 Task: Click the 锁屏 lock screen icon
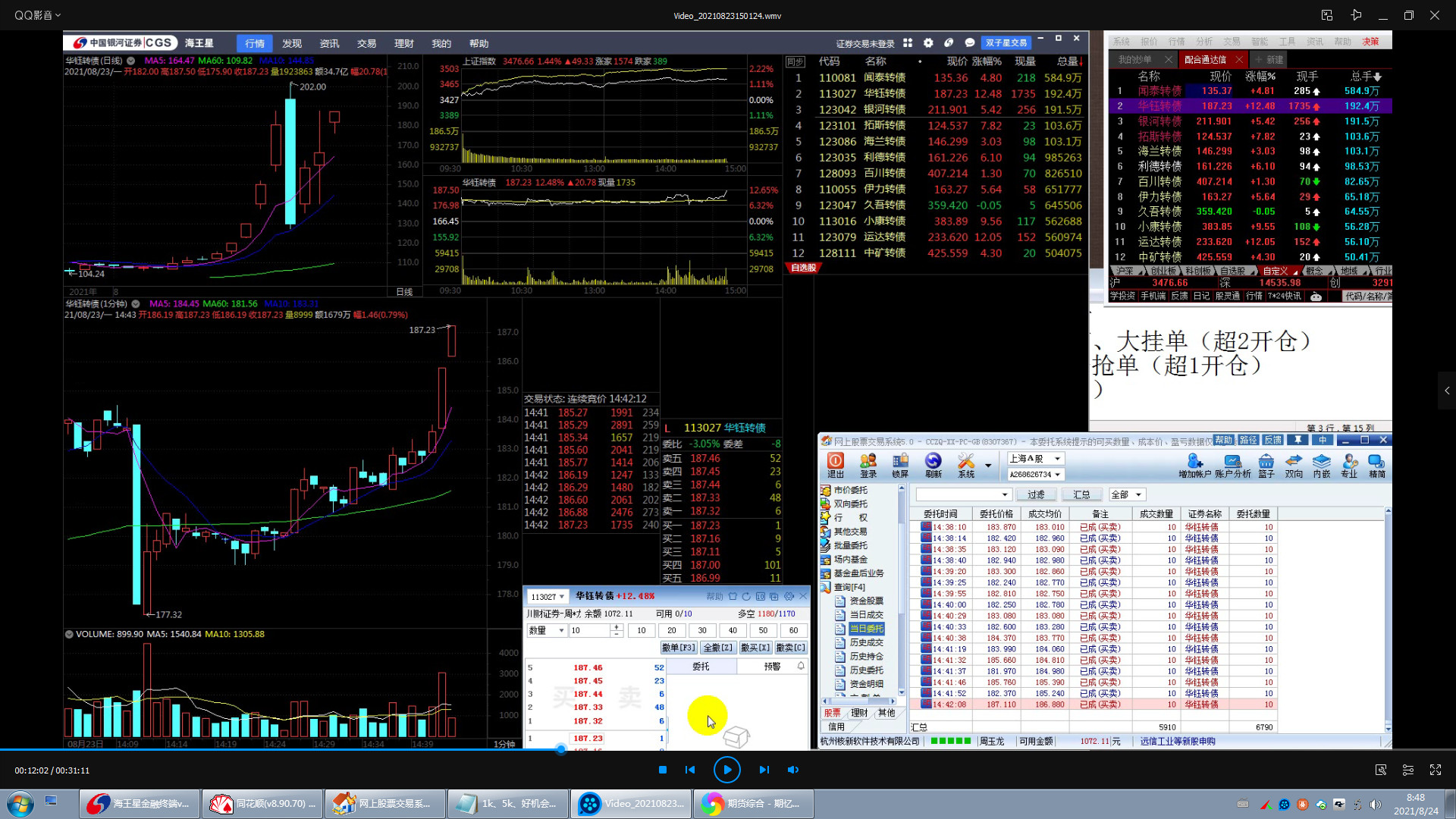click(x=900, y=466)
